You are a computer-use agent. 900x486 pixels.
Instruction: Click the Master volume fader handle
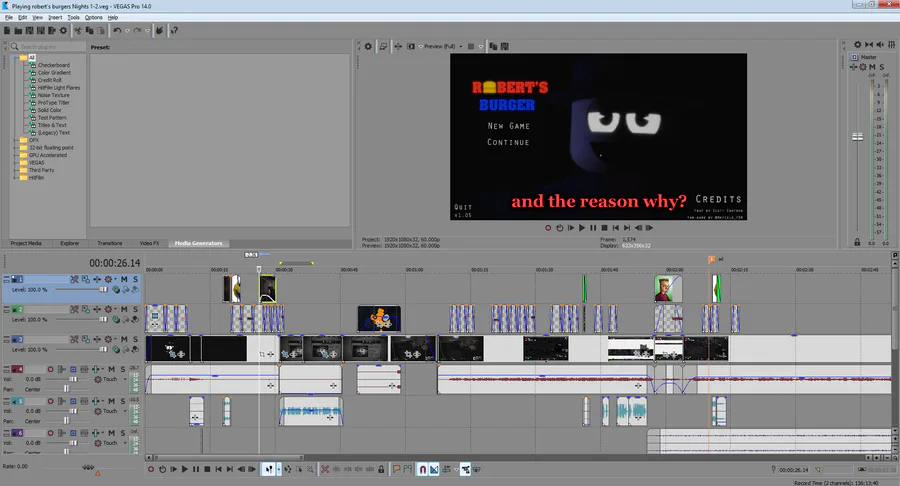click(857, 137)
